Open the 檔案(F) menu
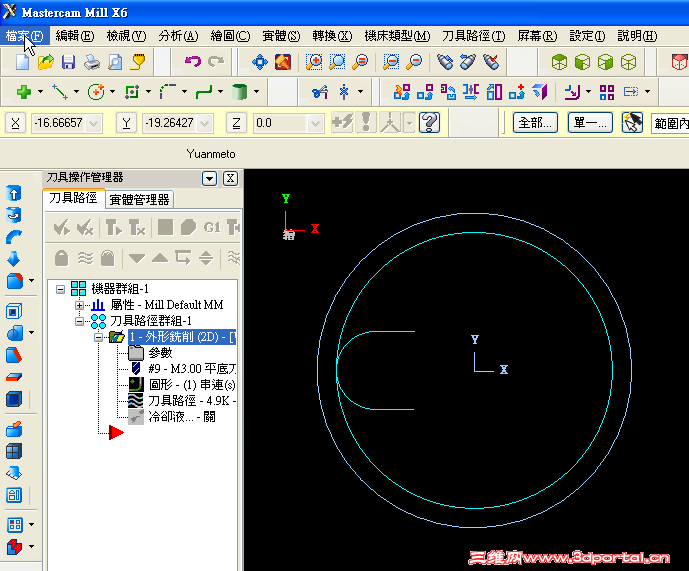This screenshot has height=571, width=689. 25,36
